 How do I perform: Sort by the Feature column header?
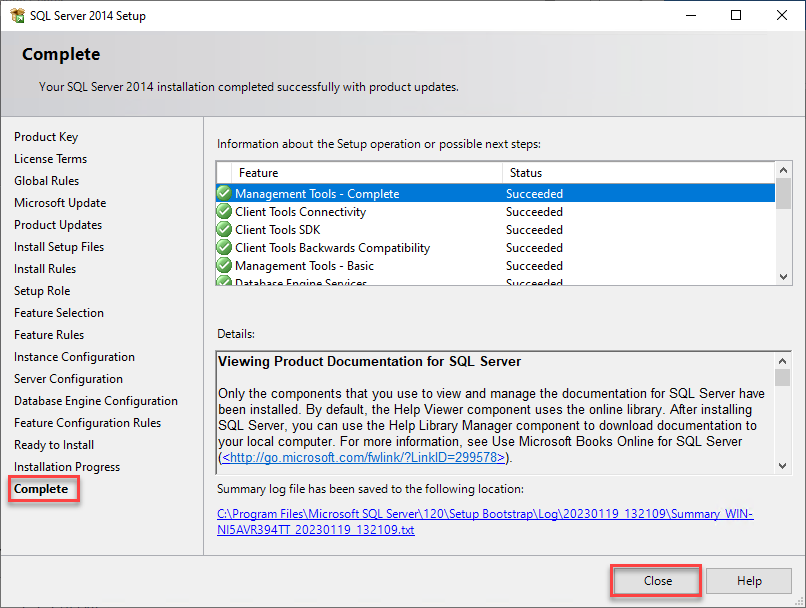click(367, 173)
